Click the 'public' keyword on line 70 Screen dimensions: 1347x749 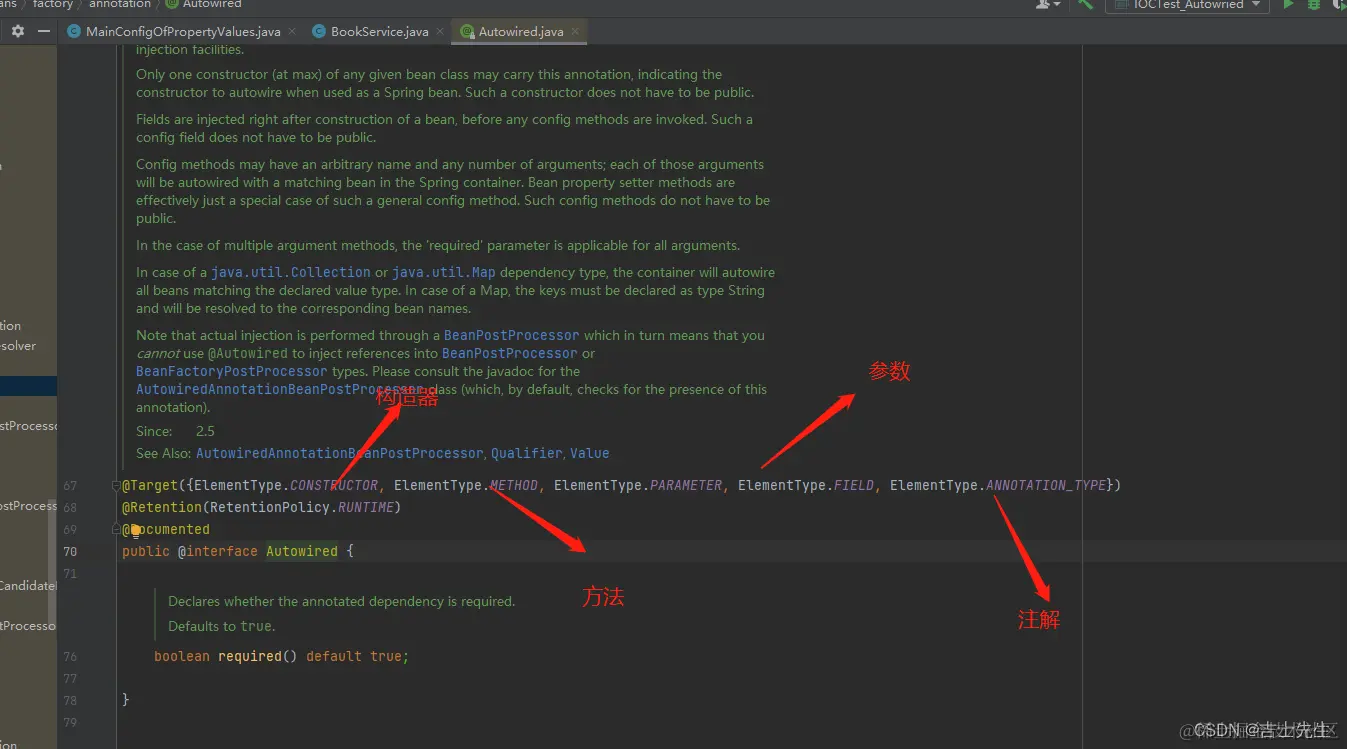point(146,551)
